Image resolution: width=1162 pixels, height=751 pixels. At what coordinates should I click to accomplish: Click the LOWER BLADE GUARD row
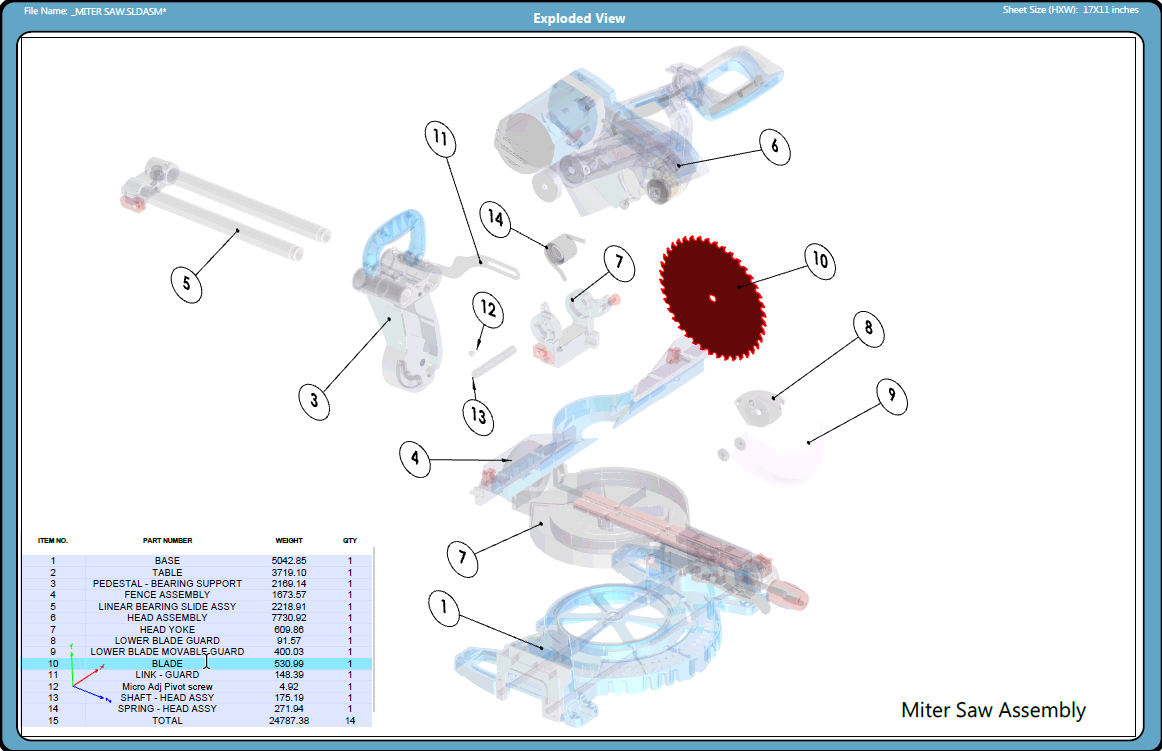pyautogui.click(x=197, y=641)
